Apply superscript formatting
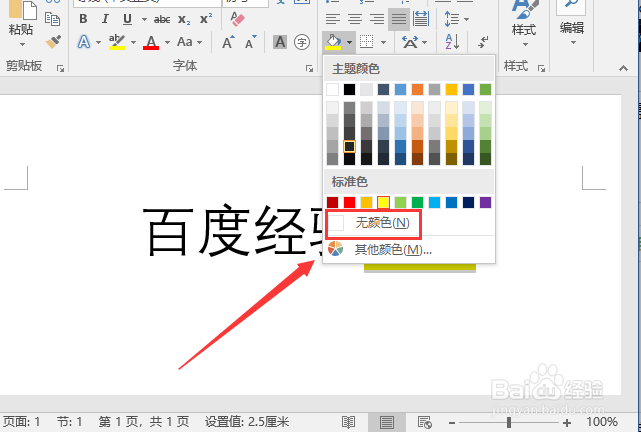This screenshot has height=432, width=641. 206,19
